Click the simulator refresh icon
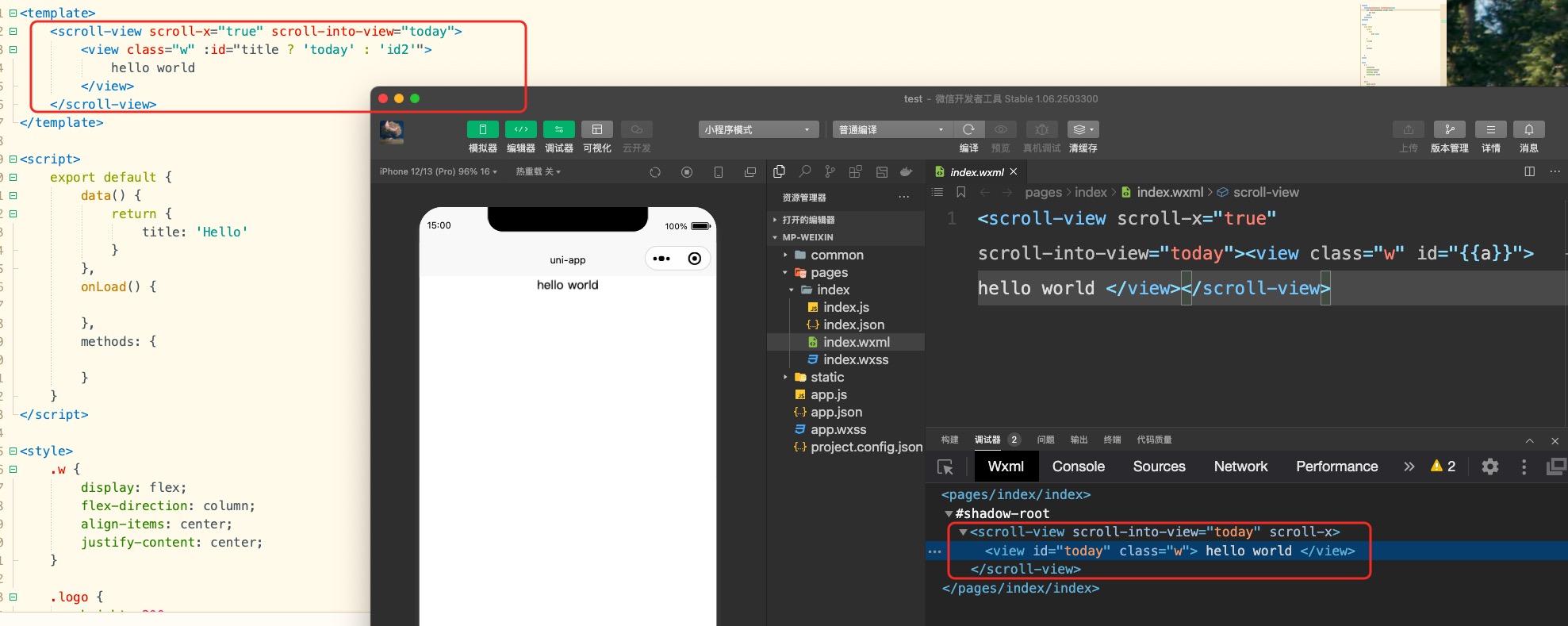 coord(655,172)
